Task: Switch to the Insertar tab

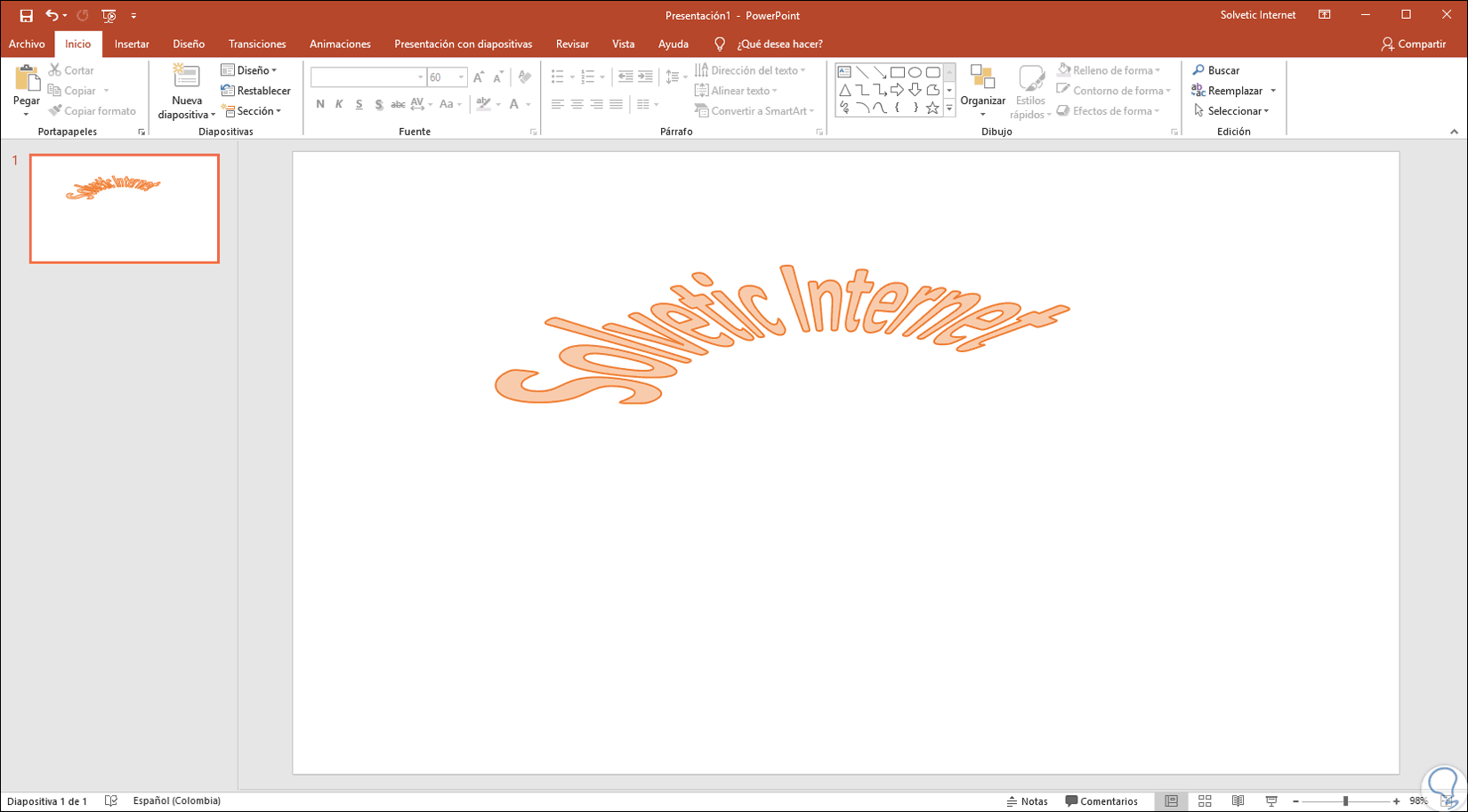Action: [132, 44]
